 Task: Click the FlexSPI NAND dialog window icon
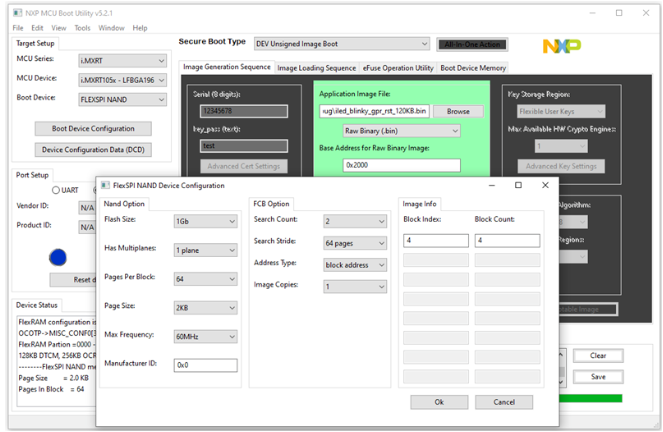pyautogui.click(x=105, y=185)
